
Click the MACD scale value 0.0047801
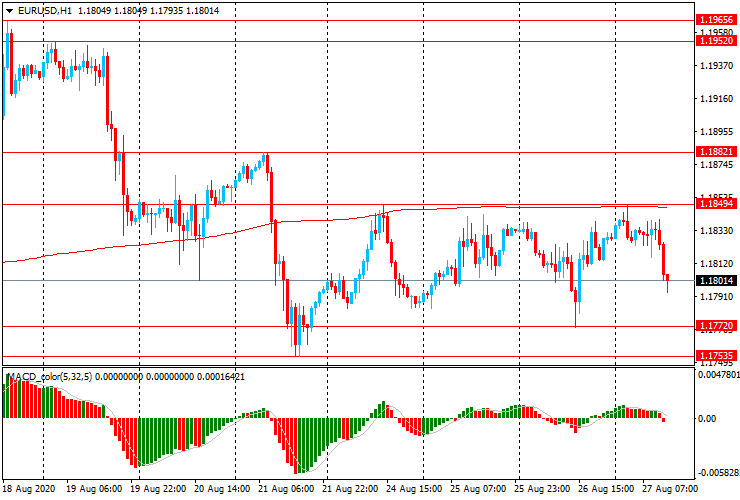[x=716, y=376]
